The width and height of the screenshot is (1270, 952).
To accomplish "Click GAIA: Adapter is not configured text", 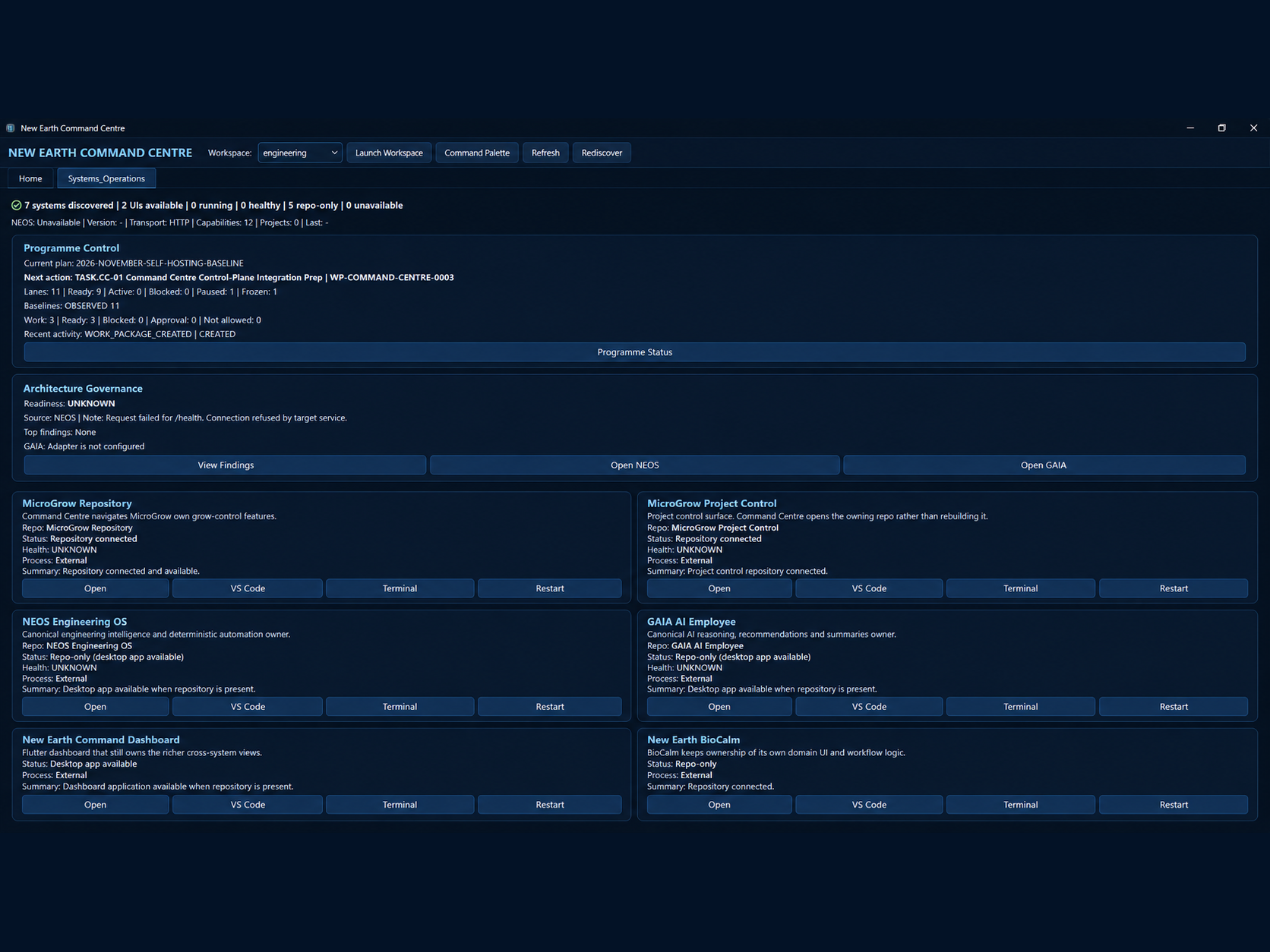I will 84,446.
